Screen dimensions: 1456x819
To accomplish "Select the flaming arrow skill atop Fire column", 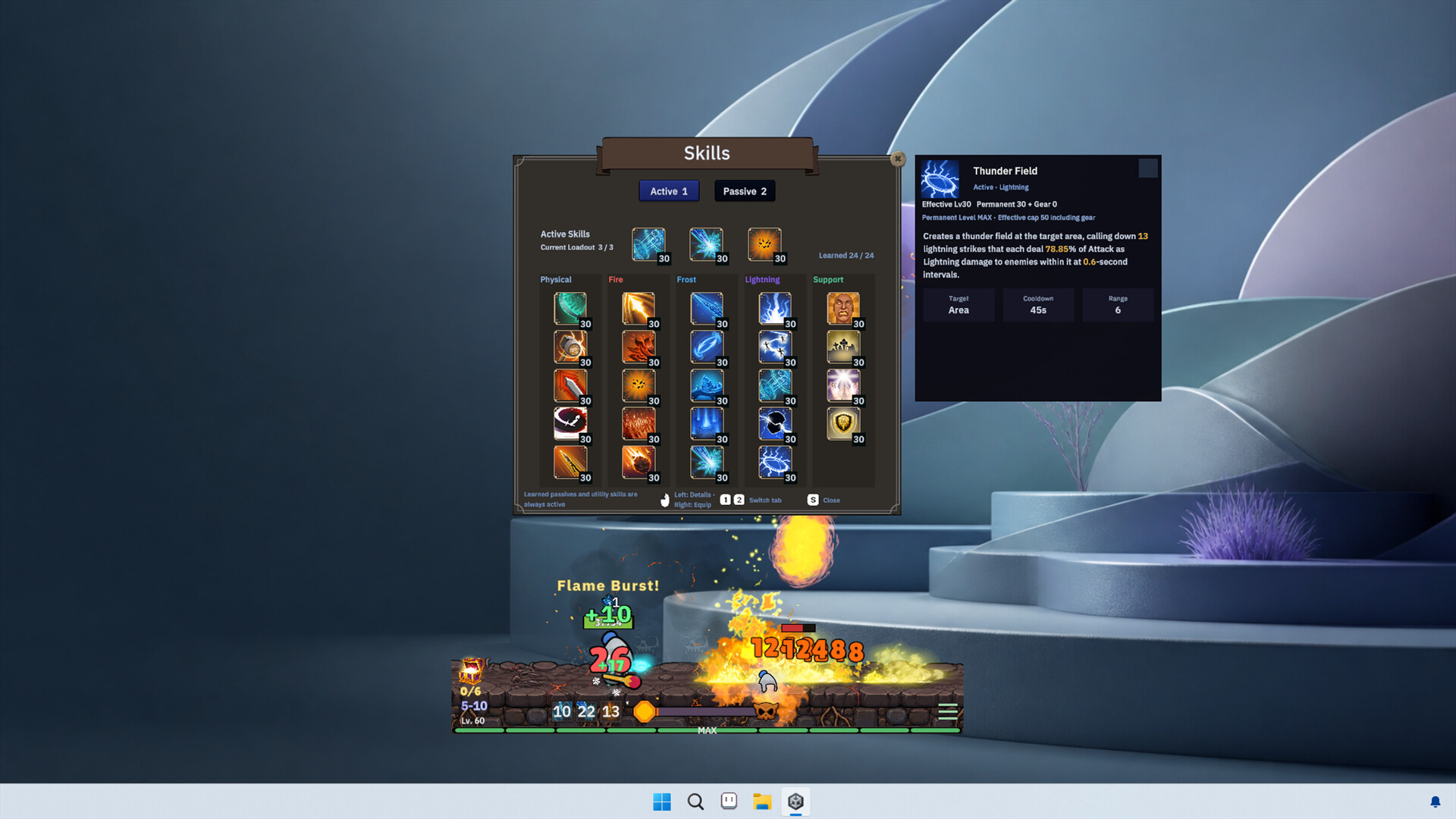I will point(638,308).
